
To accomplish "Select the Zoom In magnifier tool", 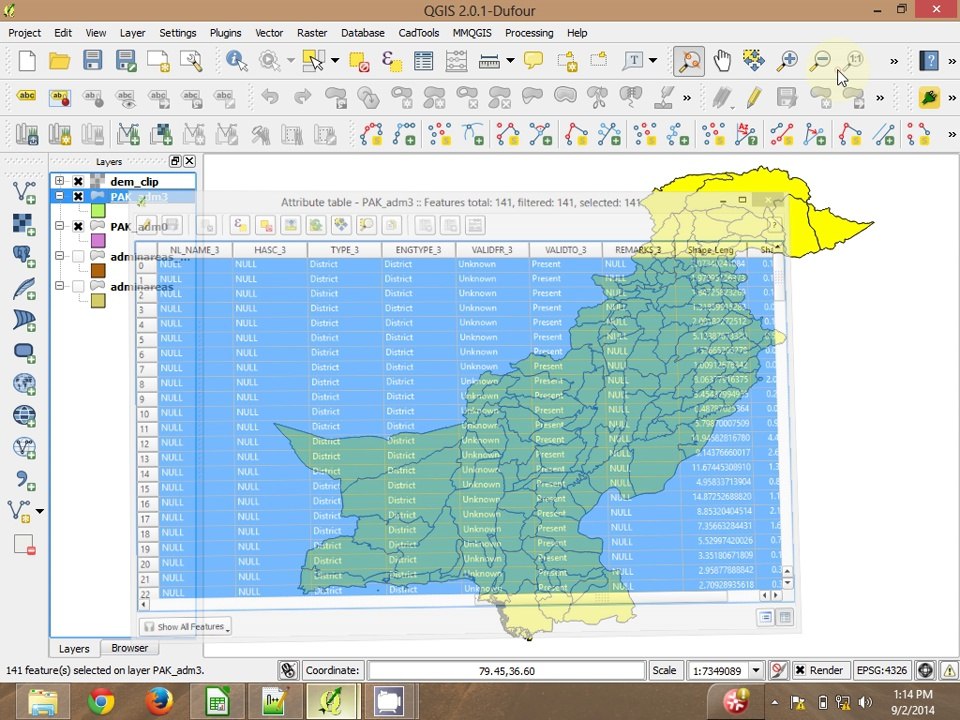I will (787, 61).
